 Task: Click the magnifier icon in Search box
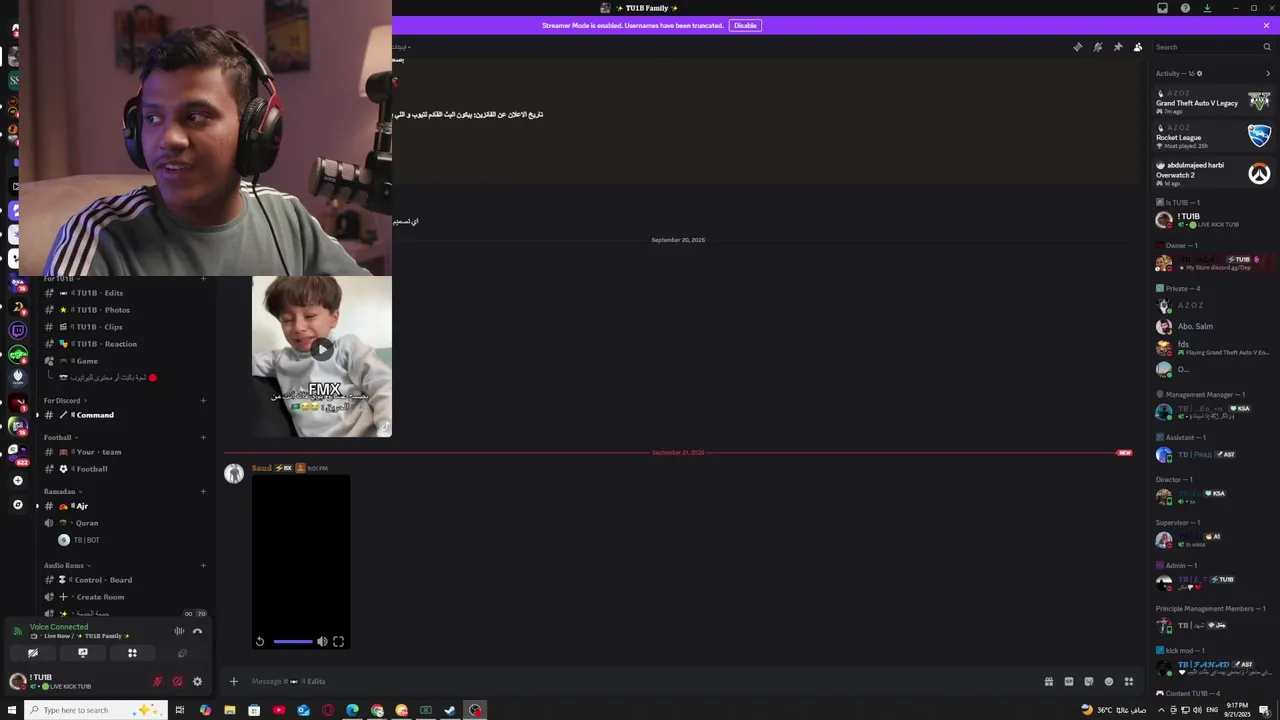pyautogui.click(x=1267, y=47)
